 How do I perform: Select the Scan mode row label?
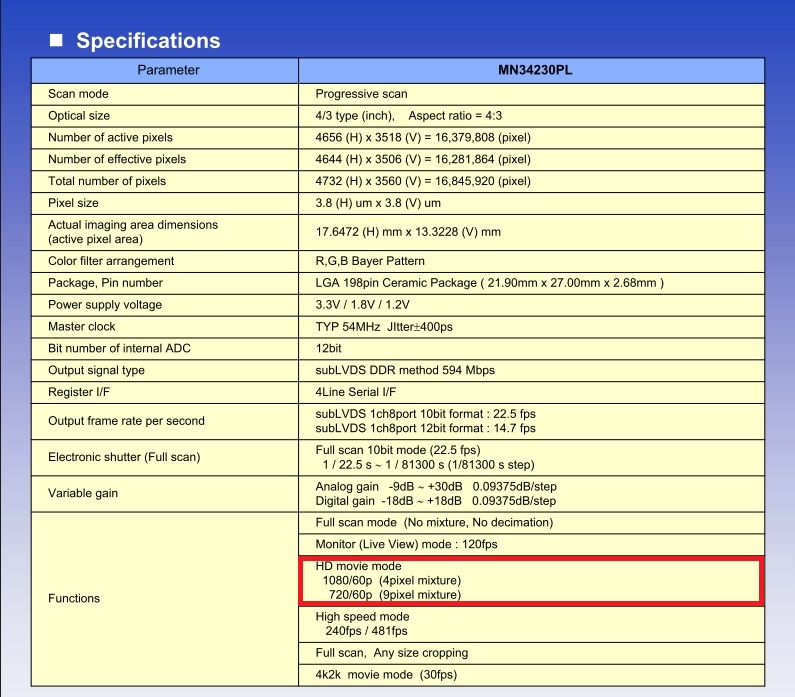tap(78, 94)
